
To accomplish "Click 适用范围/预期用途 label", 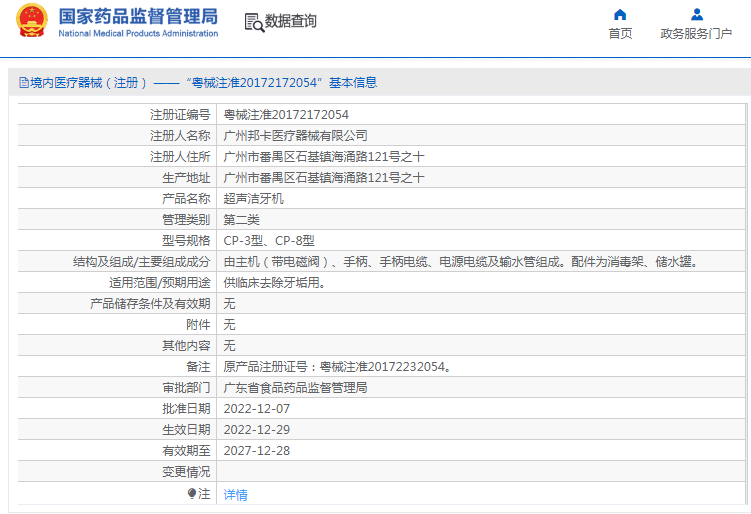I will [x=160, y=283].
